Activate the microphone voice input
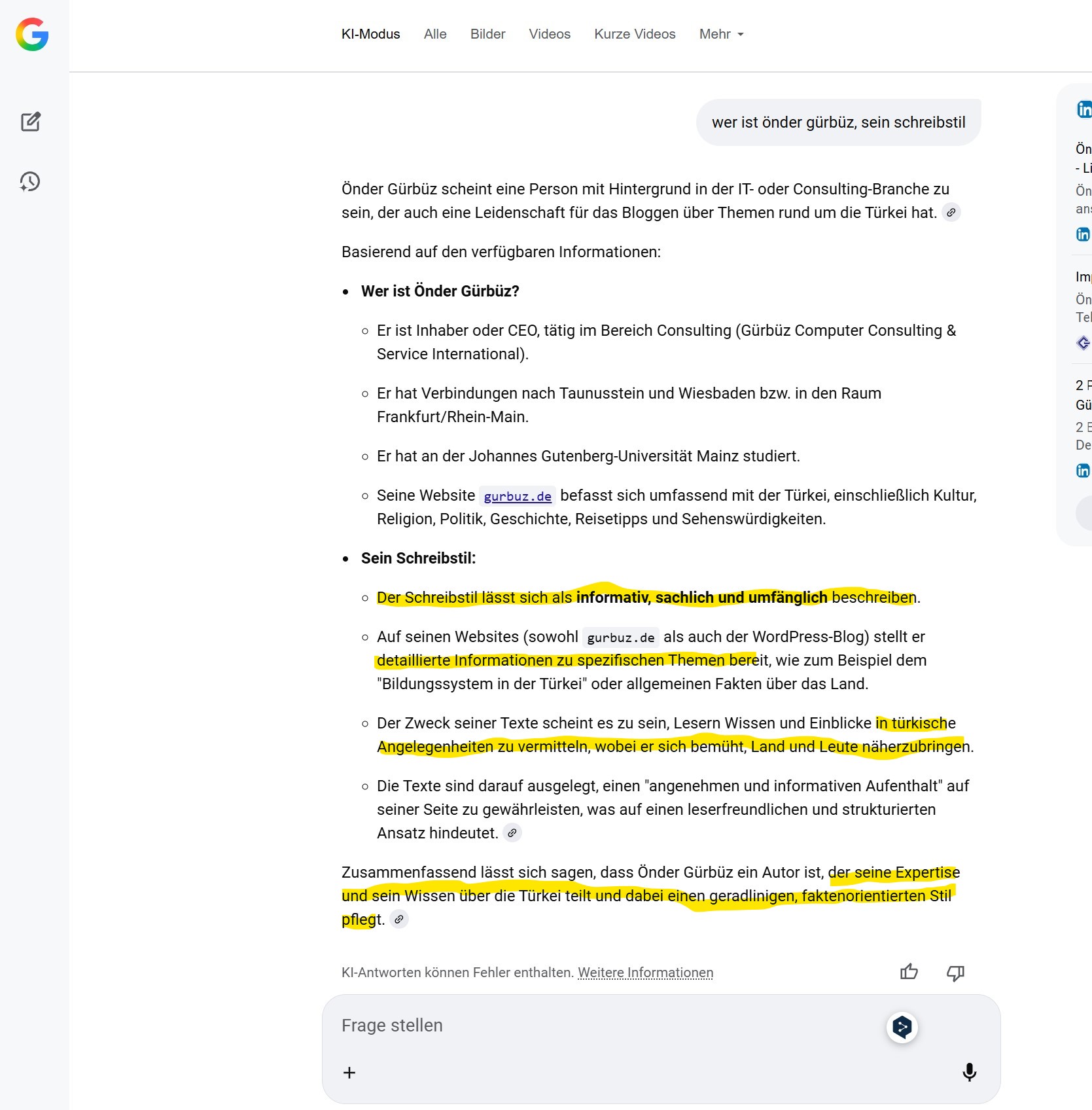The height and width of the screenshot is (1110, 1092). click(x=969, y=1072)
